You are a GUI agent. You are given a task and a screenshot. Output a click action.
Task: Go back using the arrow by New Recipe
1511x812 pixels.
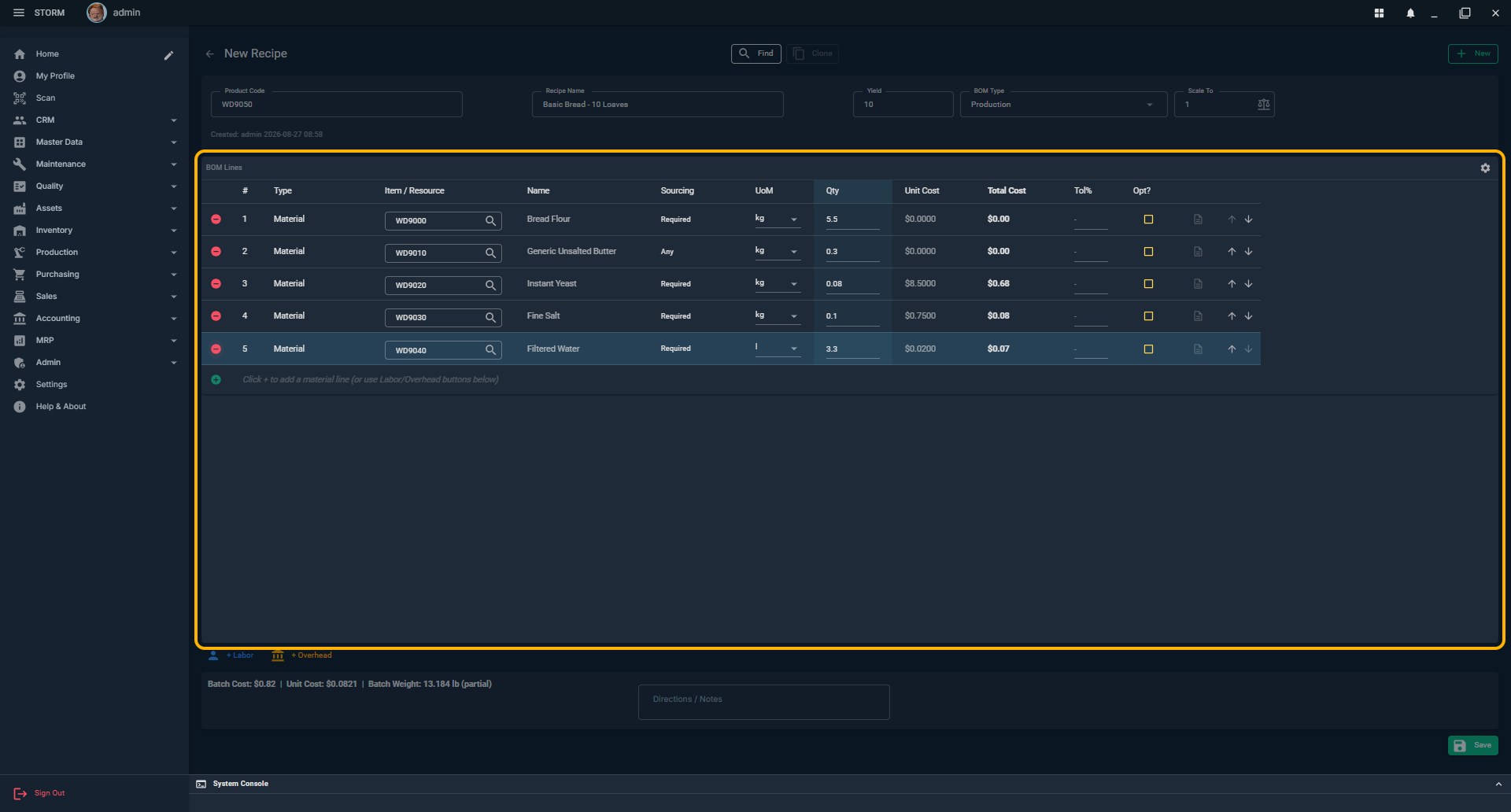tap(209, 54)
